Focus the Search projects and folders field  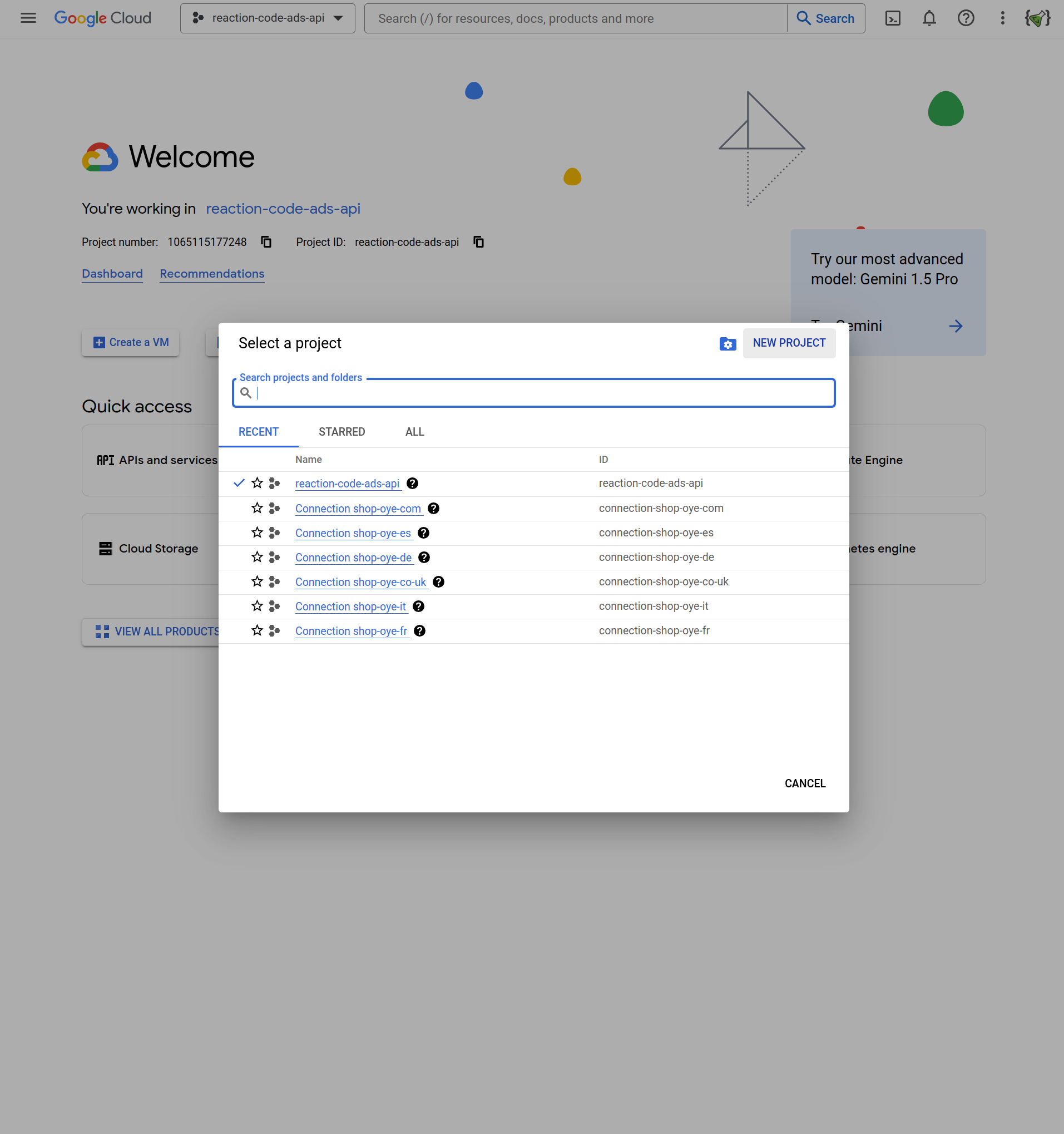pyautogui.click(x=542, y=393)
